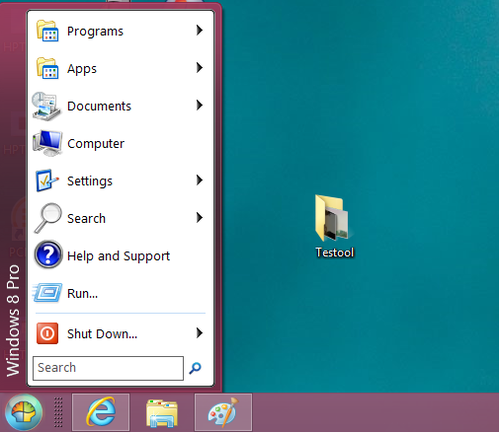Click the red Shut Down power icon

[x=47, y=333]
